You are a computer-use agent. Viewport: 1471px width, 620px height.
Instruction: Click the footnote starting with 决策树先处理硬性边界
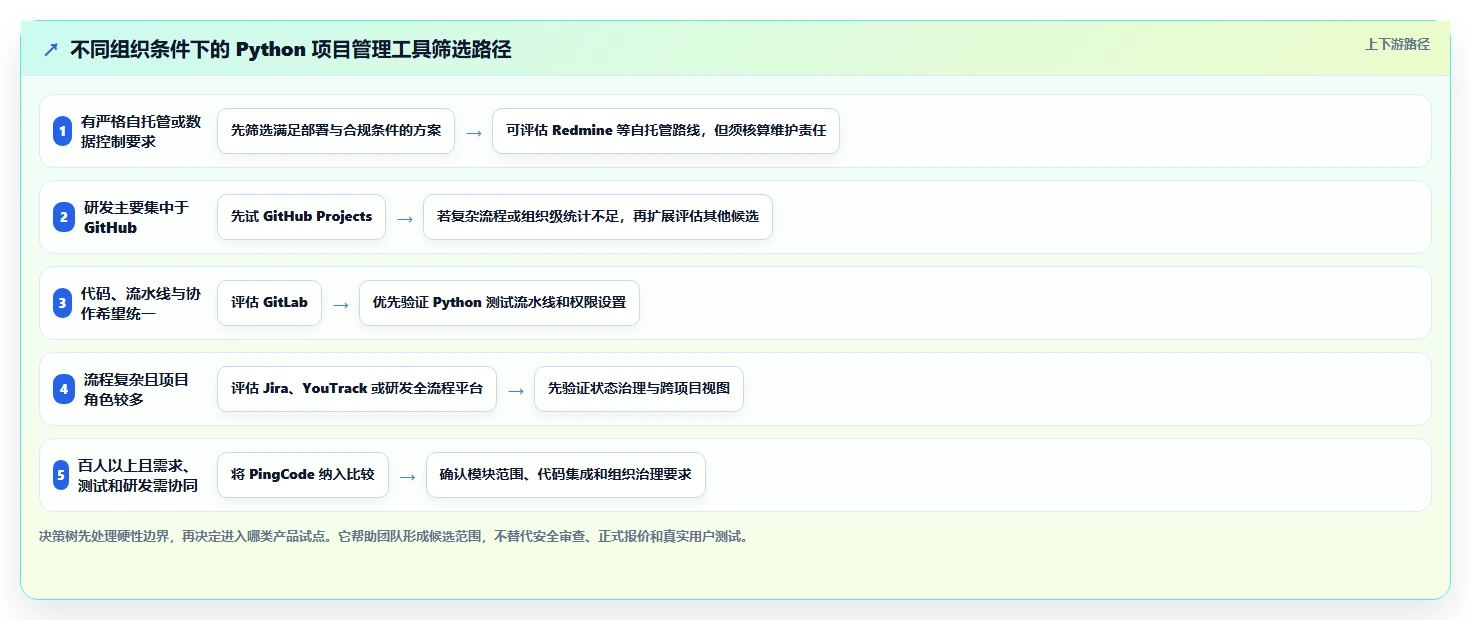pyautogui.click(x=394, y=536)
